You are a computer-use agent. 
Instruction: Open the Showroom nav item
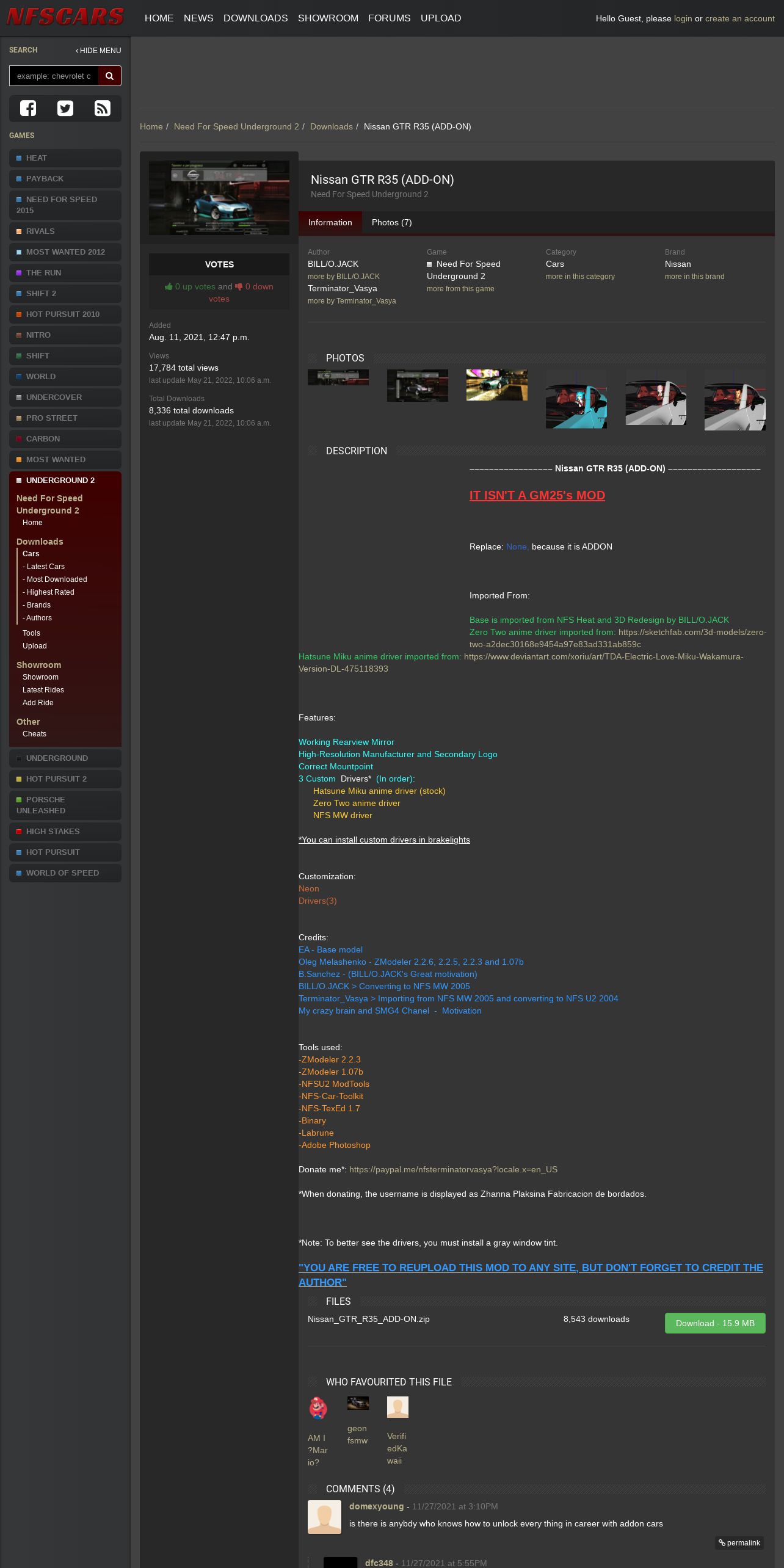[x=328, y=18]
